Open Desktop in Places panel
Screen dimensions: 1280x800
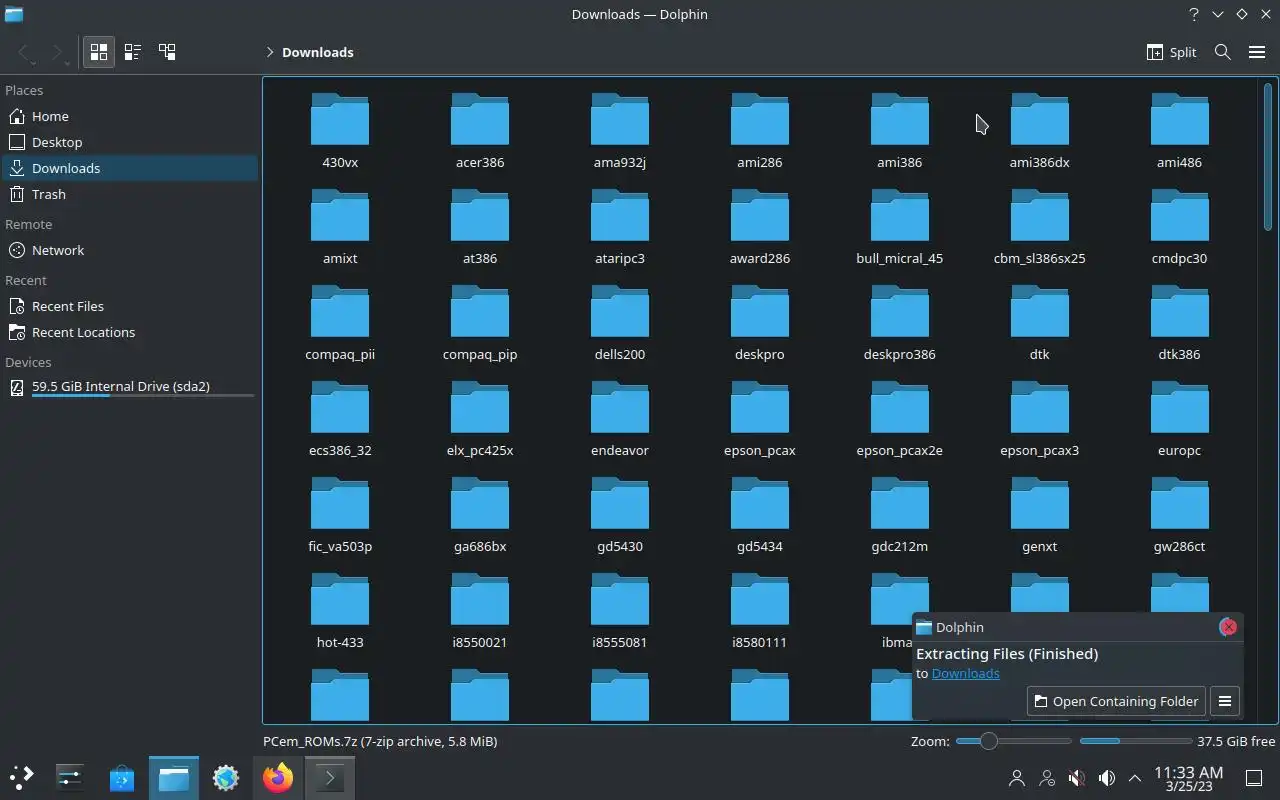coord(130,142)
